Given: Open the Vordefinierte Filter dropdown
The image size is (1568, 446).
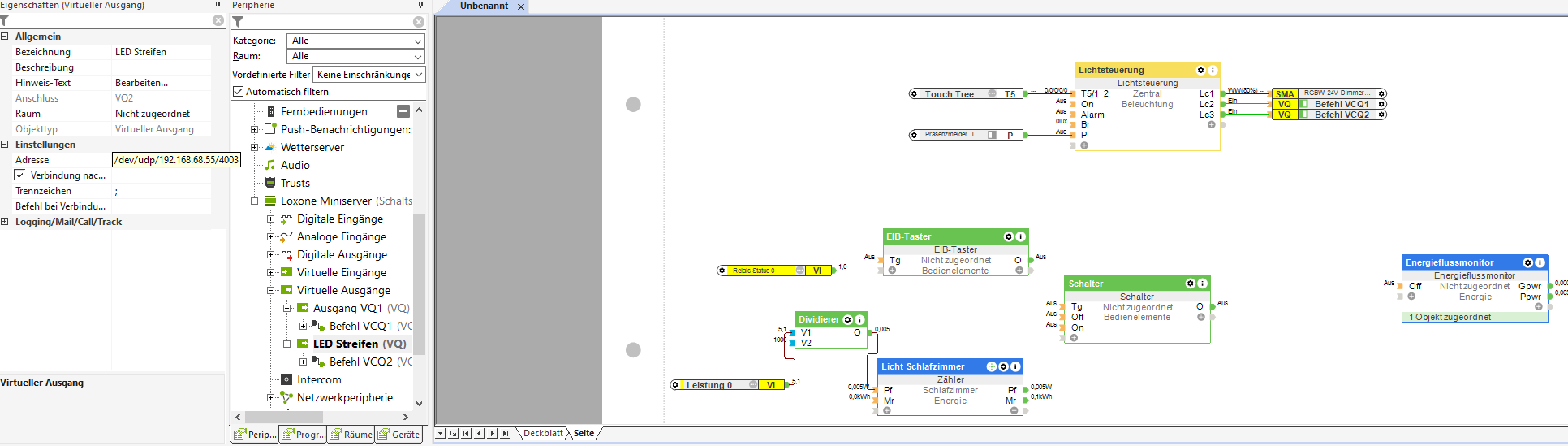Looking at the screenshot, I should [x=369, y=75].
